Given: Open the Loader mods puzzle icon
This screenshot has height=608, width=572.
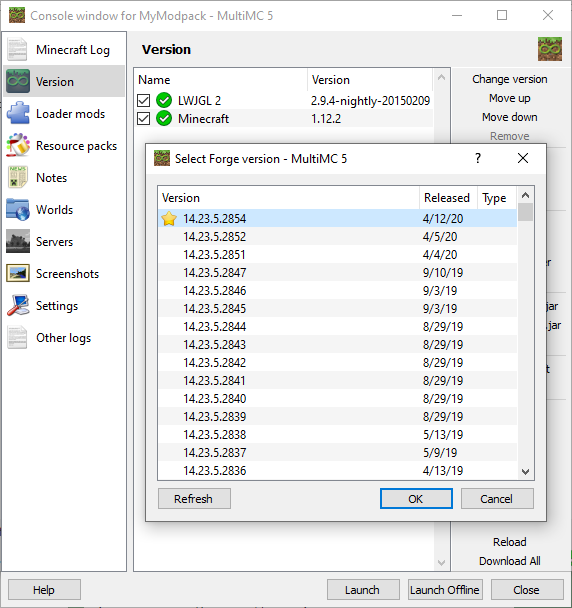Looking at the screenshot, I should click(18, 113).
